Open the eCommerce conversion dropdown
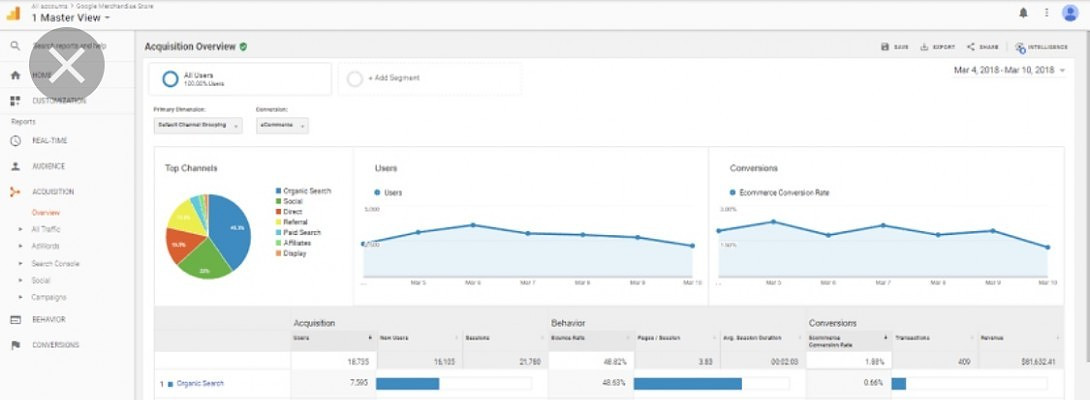 [282, 126]
